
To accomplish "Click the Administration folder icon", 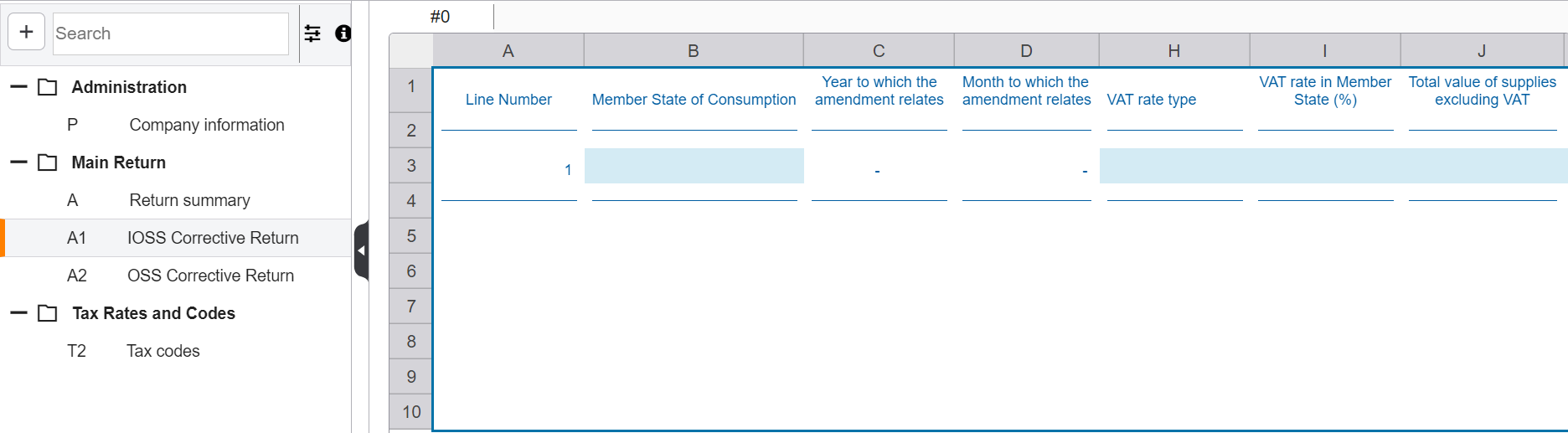I will point(48,87).
